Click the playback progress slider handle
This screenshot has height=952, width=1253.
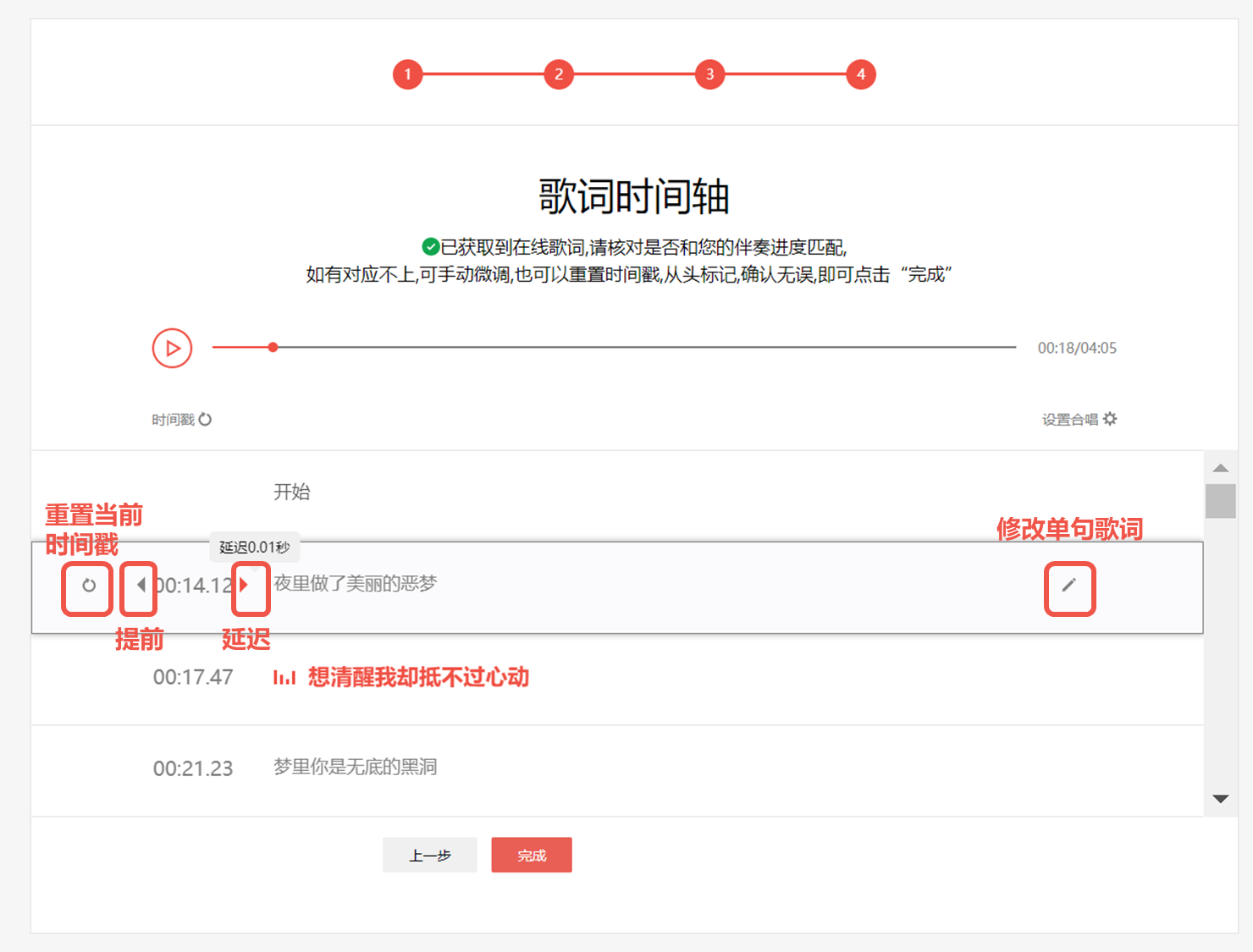[273, 346]
